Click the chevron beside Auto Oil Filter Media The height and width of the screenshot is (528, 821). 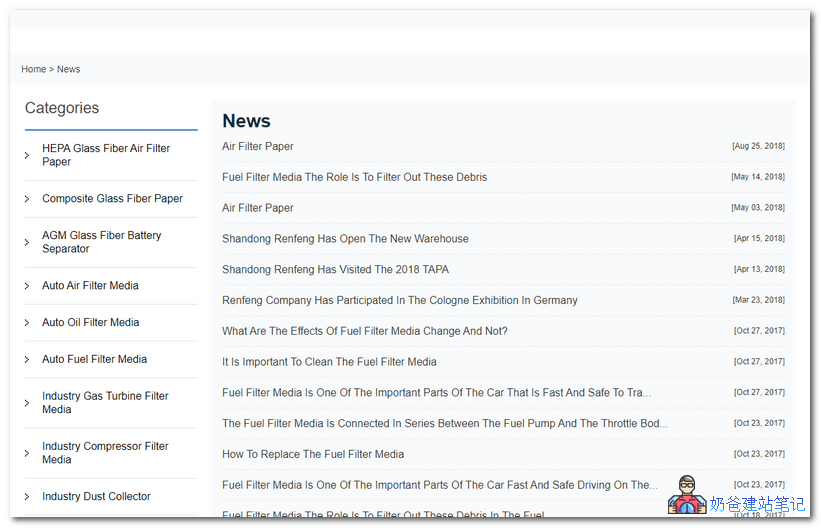coord(27,323)
